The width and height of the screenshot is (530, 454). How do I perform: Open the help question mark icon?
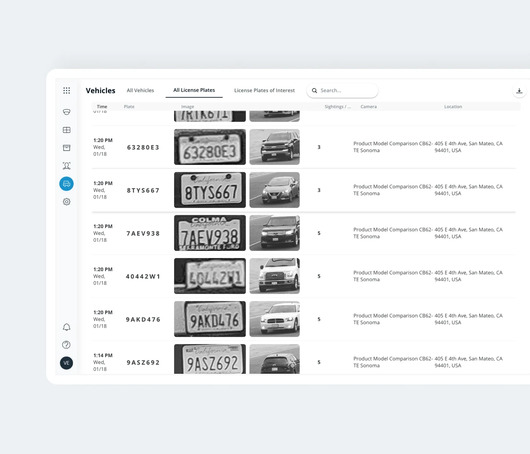[x=67, y=345]
